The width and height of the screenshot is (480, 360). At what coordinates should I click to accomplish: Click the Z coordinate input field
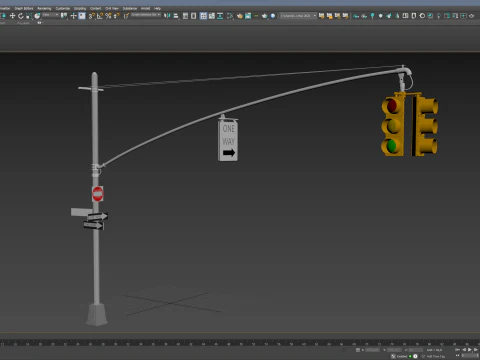point(416,350)
